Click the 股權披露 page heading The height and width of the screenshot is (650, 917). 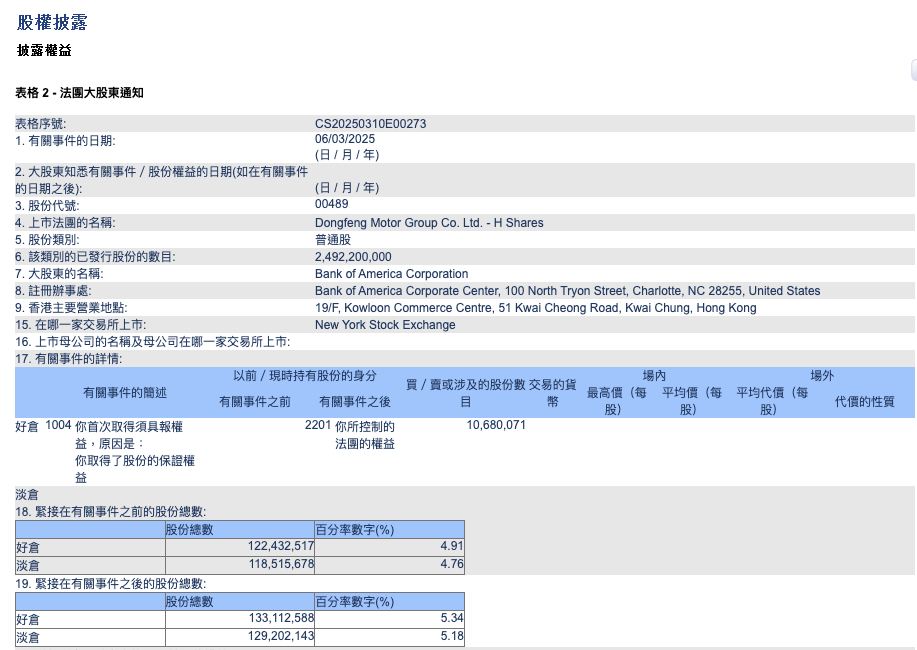pos(58,21)
